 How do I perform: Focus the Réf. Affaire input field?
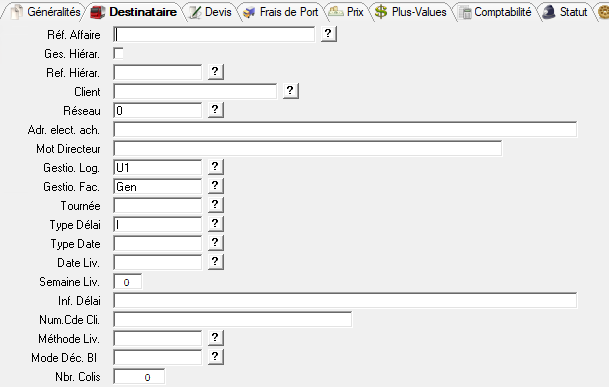tap(214, 35)
